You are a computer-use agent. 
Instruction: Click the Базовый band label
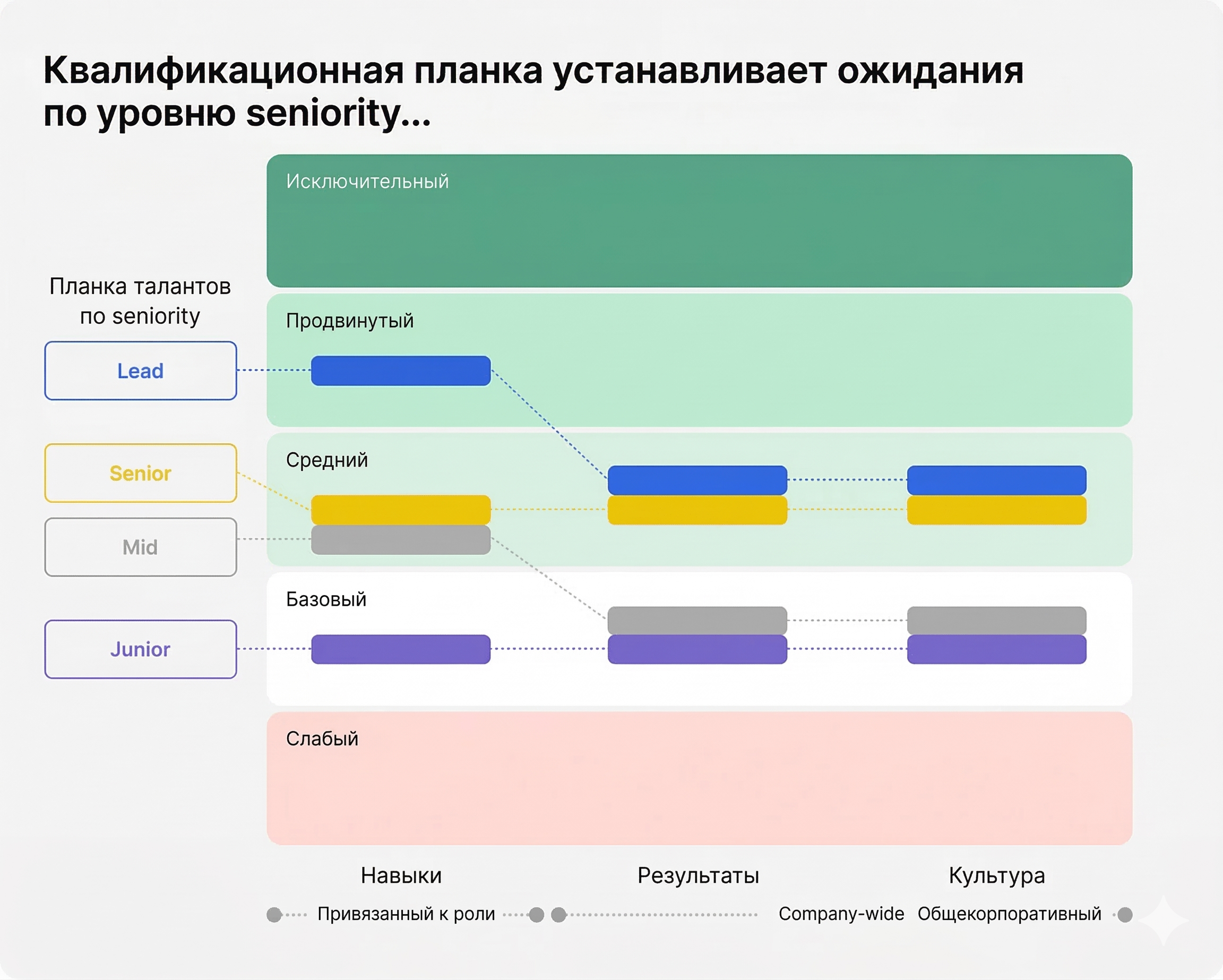(x=326, y=599)
